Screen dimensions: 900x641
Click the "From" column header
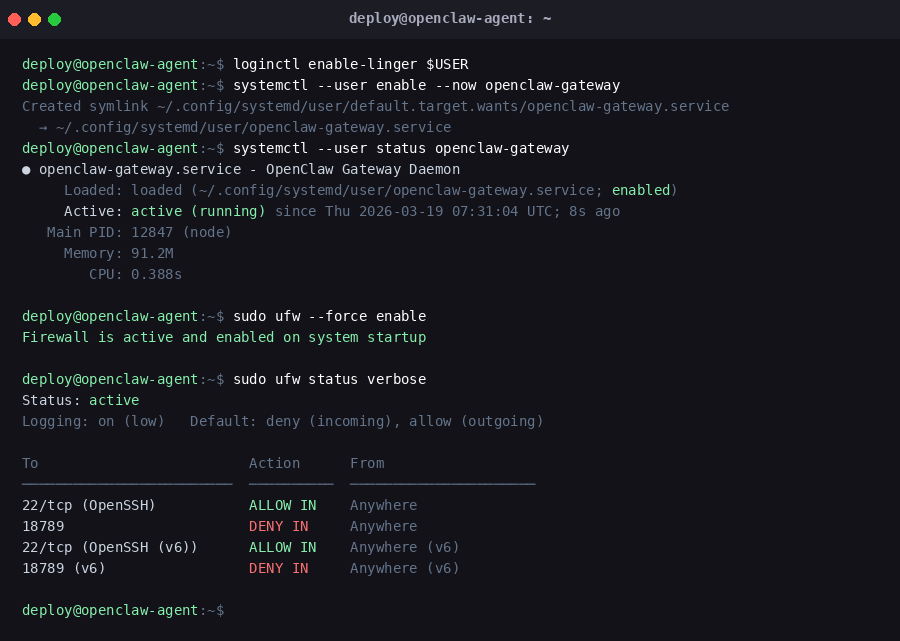point(367,463)
